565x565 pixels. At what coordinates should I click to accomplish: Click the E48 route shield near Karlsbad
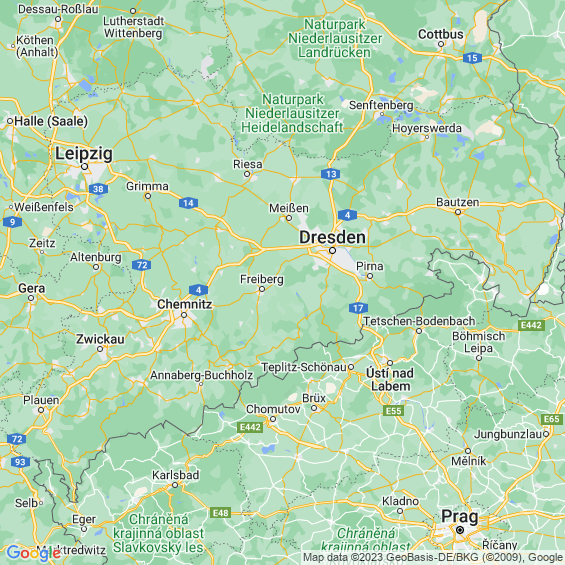coord(221,513)
